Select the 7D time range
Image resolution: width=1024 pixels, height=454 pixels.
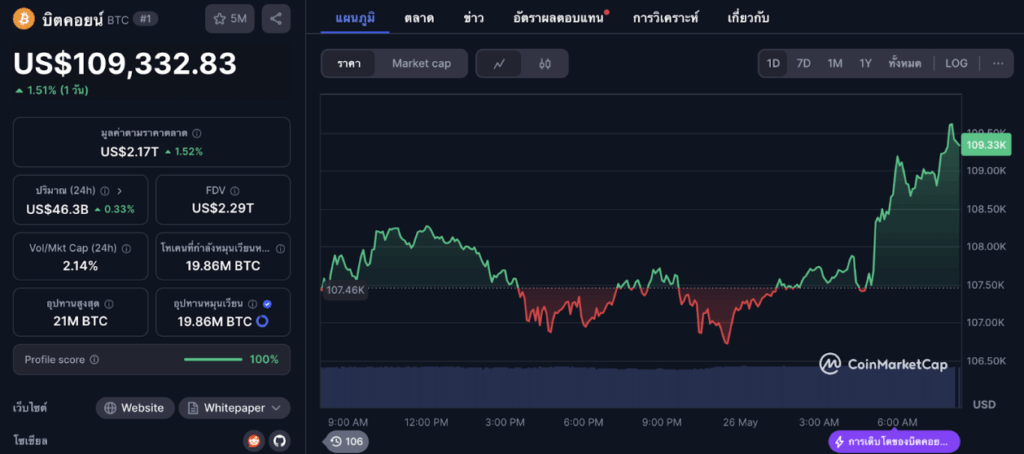tap(803, 64)
